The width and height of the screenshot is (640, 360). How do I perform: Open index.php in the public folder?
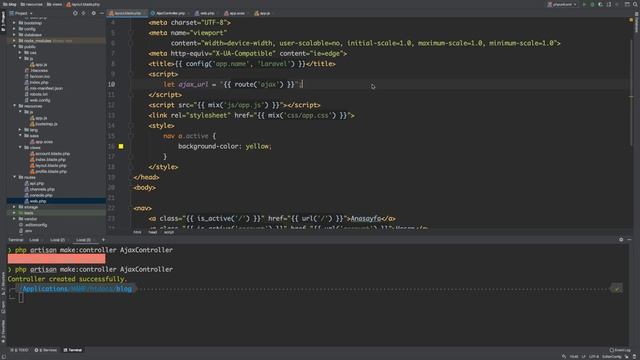pos(36,82)
